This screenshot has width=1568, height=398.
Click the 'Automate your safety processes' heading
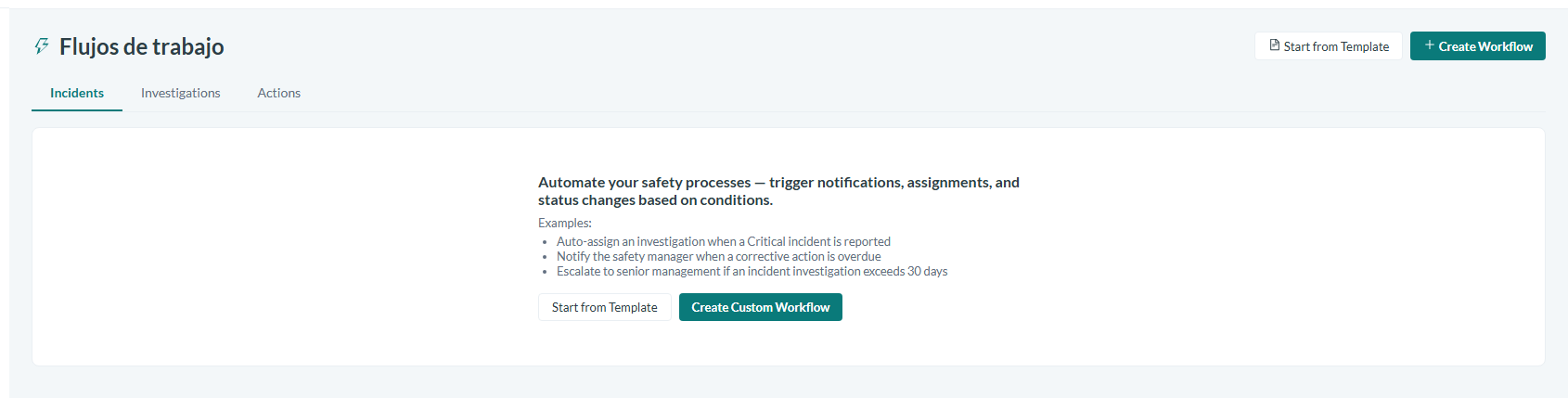[778, 191]
